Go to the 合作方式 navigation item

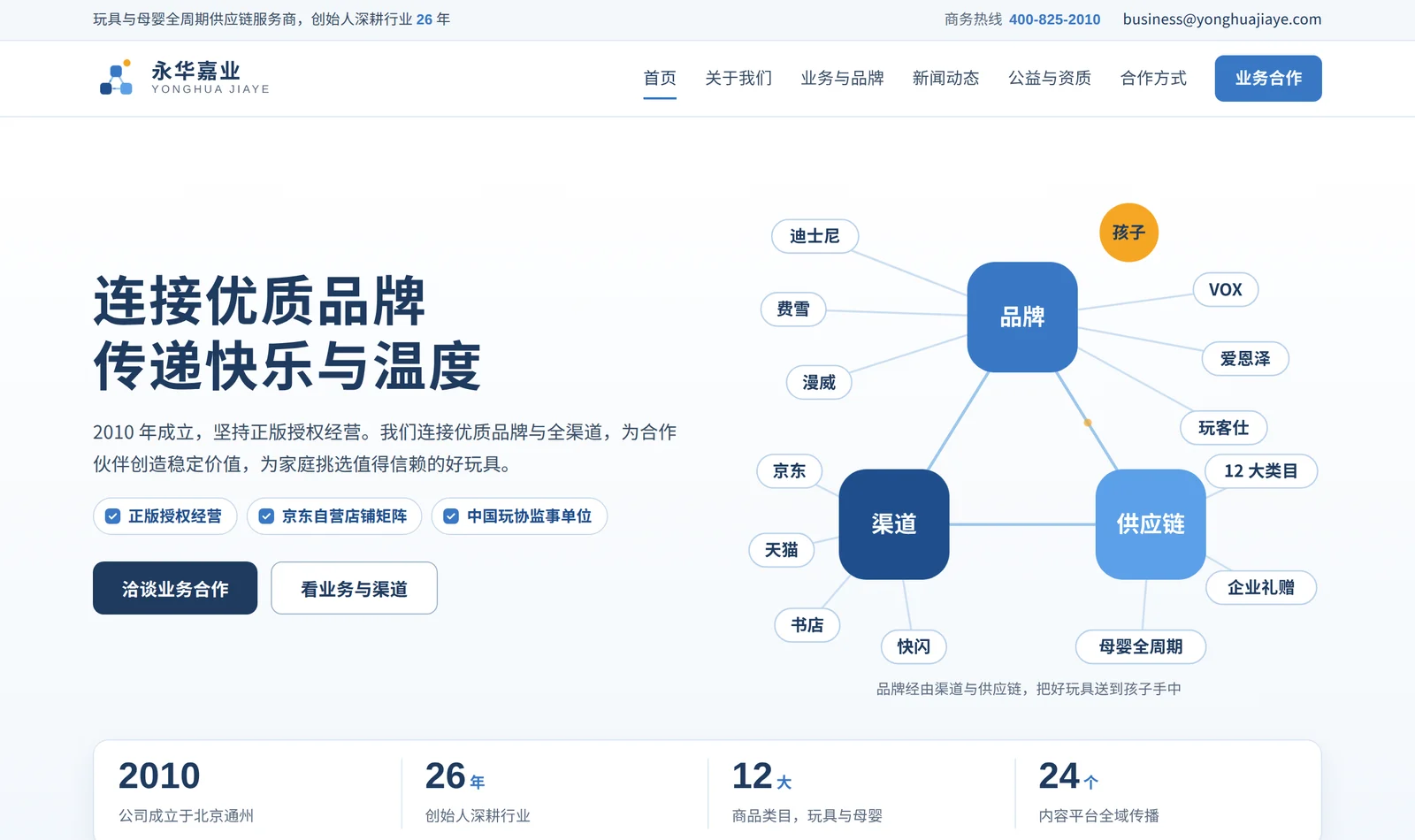pos(1153,78)
